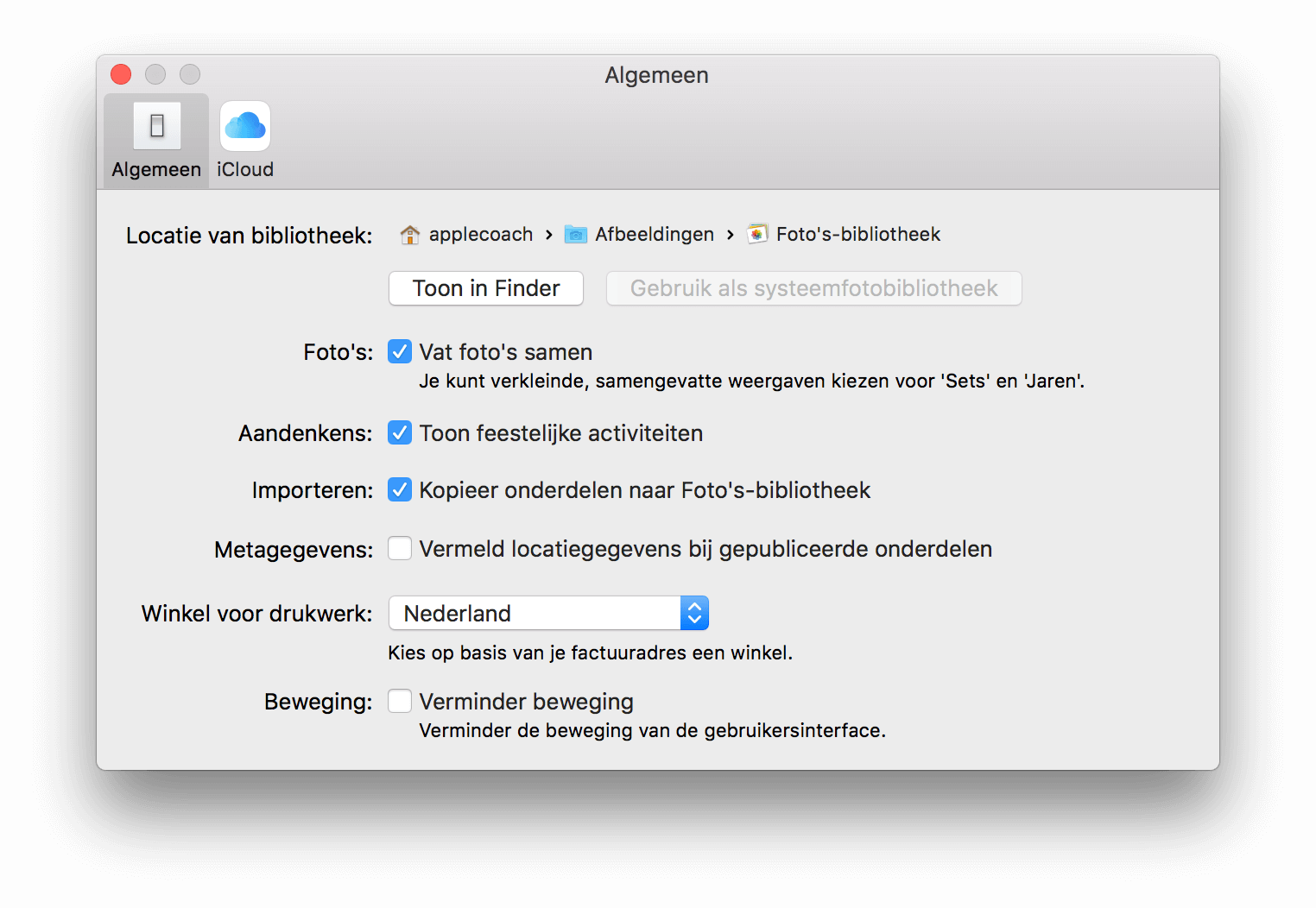Click the Foto's-bibliotheek path text
The width and height of the screenshot is (1316, 908).
tap(858, 234)
